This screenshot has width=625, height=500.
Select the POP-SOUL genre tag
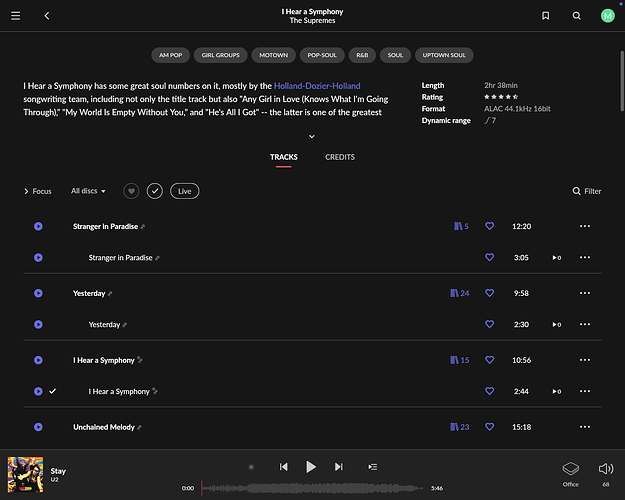(322, 55)
